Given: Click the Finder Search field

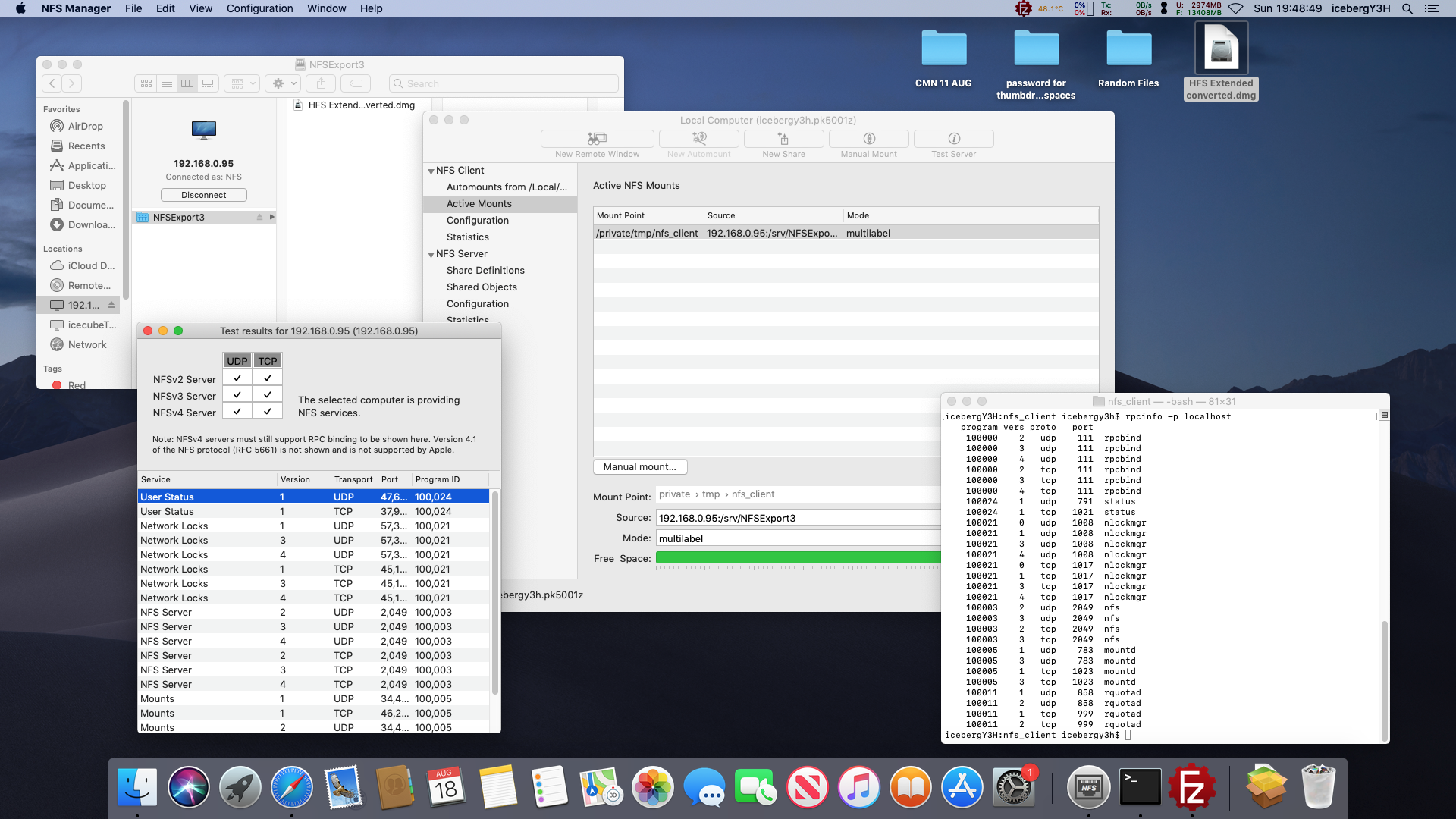Looking at the screenshot, I should (x=504, y=83).
